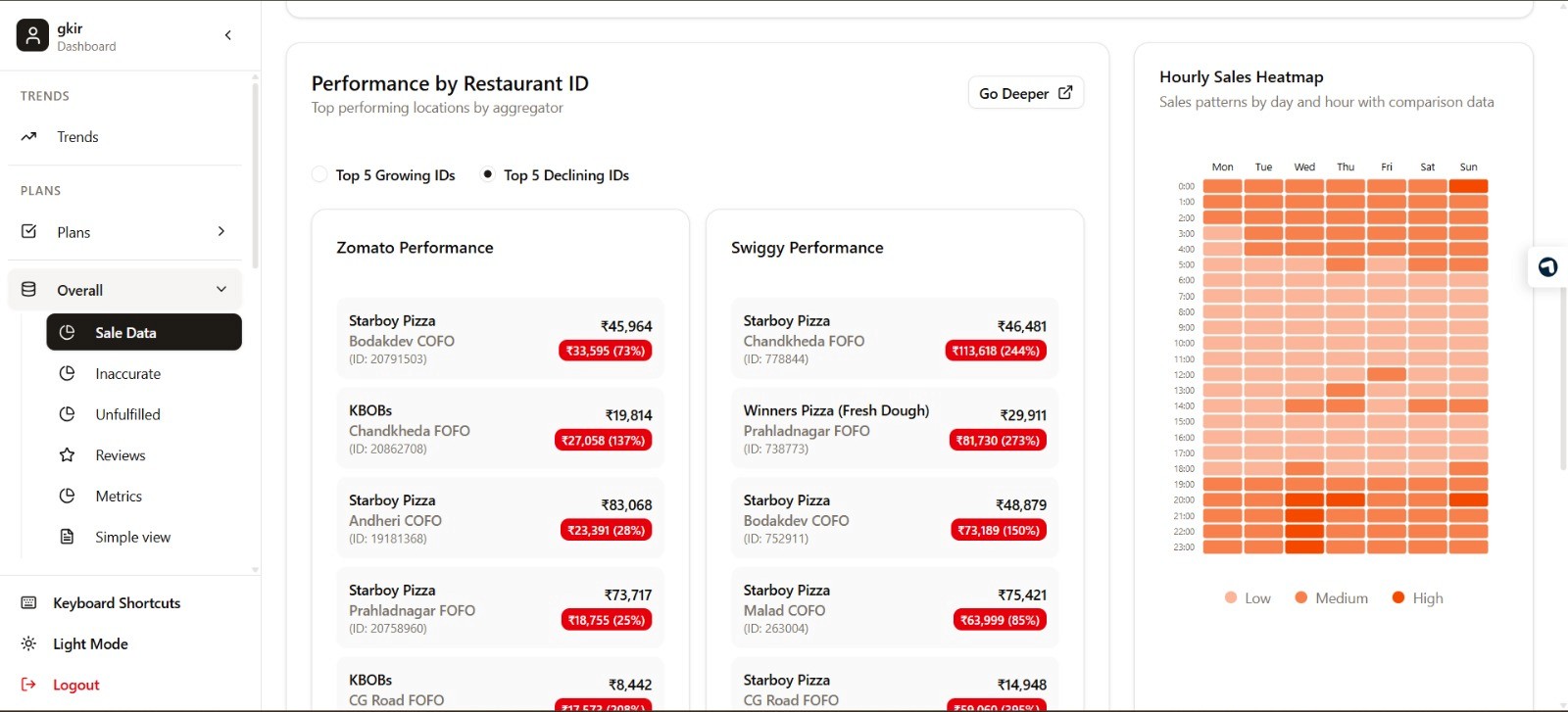Open Keyboard Shortcuts

[x=117, y=603]
